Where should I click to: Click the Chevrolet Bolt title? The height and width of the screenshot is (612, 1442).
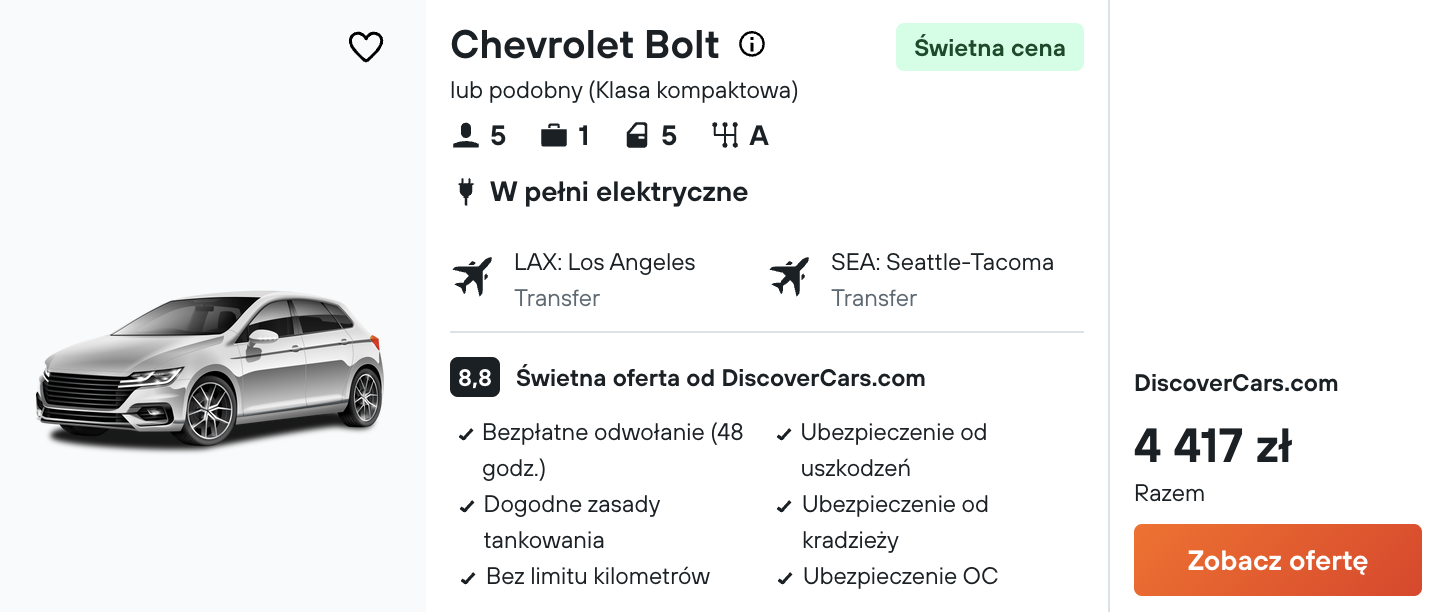pos(585,45)
